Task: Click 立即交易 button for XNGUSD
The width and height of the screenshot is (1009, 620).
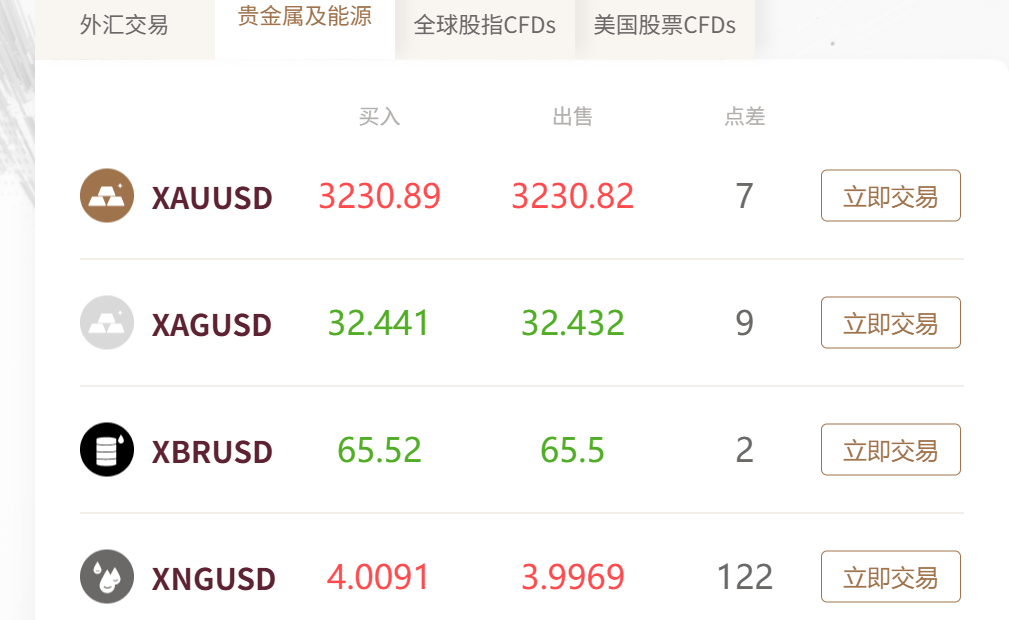Action: point(891,576)
